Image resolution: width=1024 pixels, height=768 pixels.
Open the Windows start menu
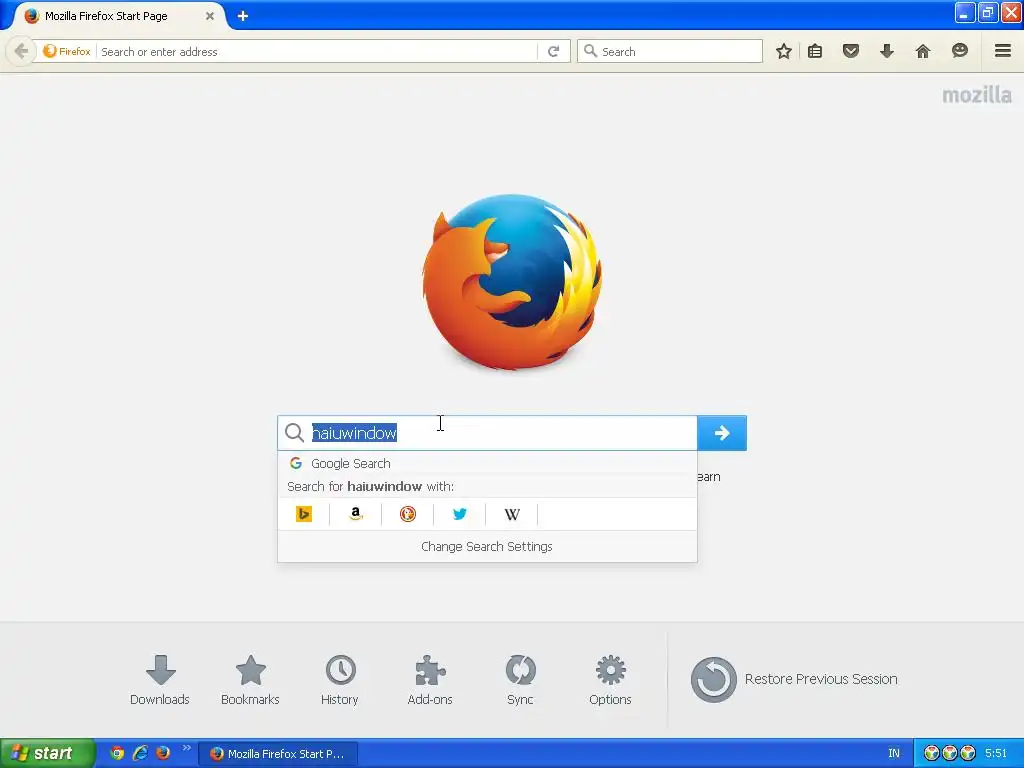(x=47, y=753)
